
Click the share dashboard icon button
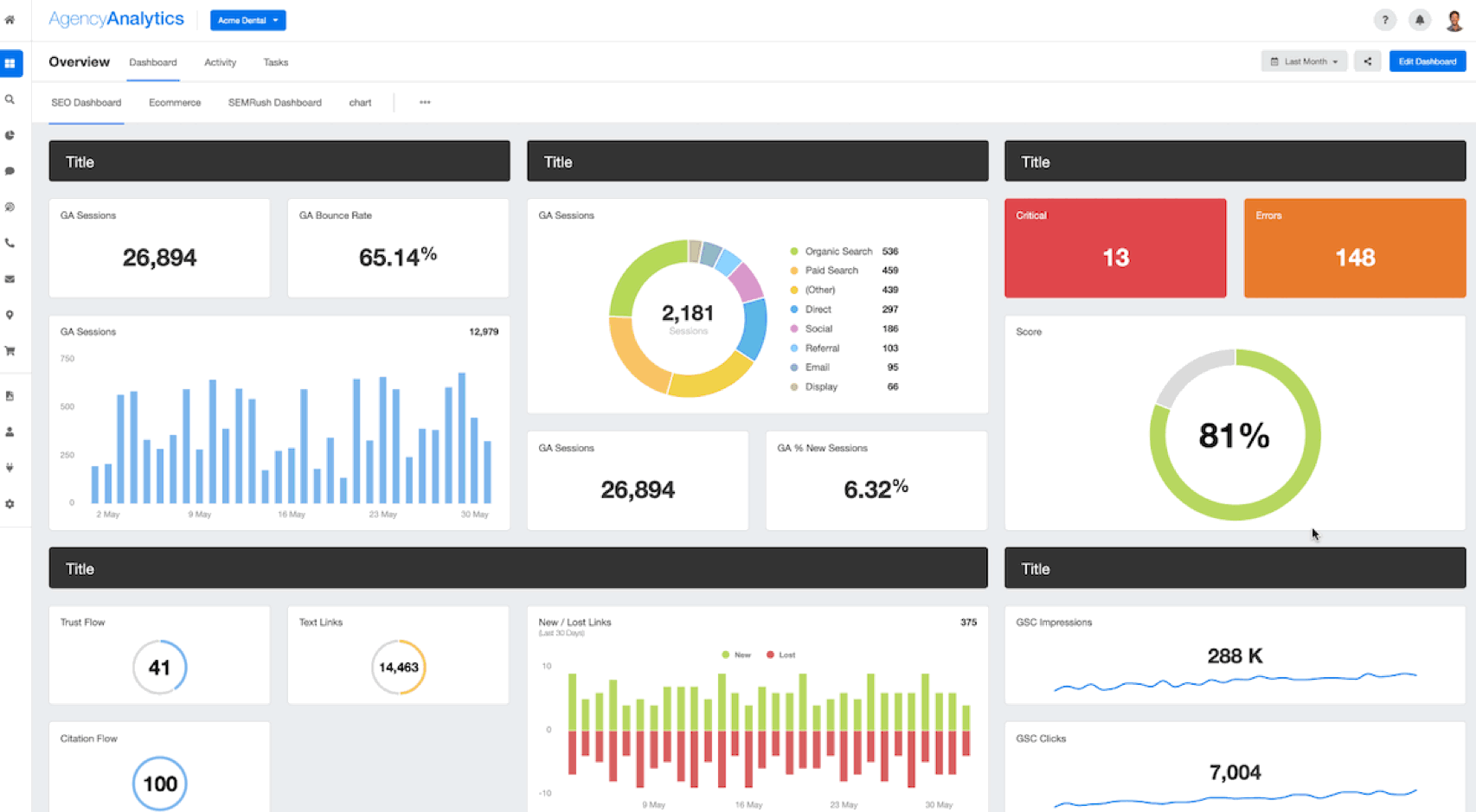[1368, 61]
